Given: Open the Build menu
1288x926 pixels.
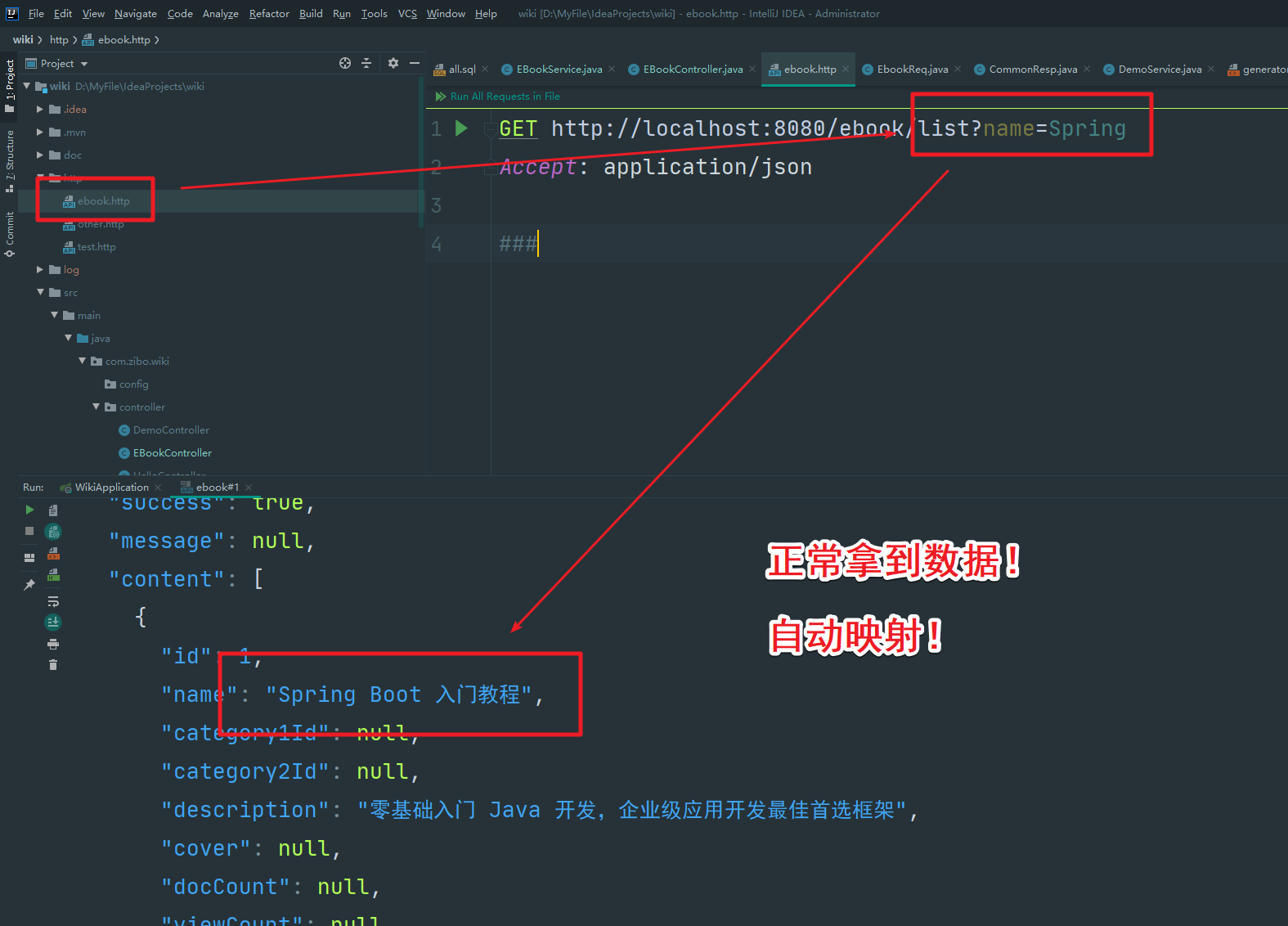Looking at the screenshot, I should (311, 13).
